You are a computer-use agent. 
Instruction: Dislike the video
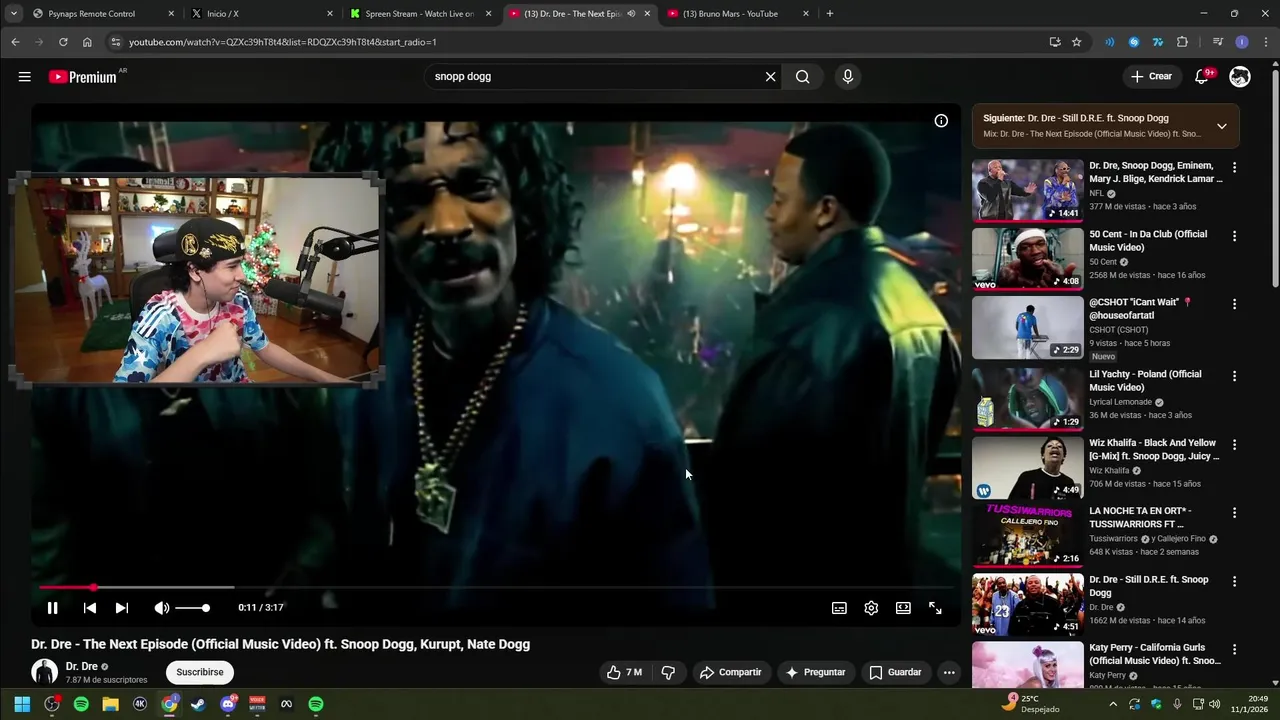(668, 672)
